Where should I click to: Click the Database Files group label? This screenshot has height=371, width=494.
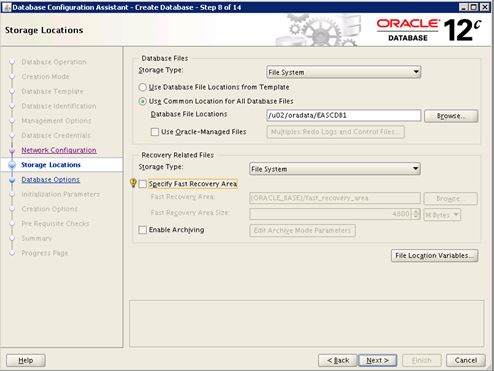pyautogui.click(x=165, y=58)
